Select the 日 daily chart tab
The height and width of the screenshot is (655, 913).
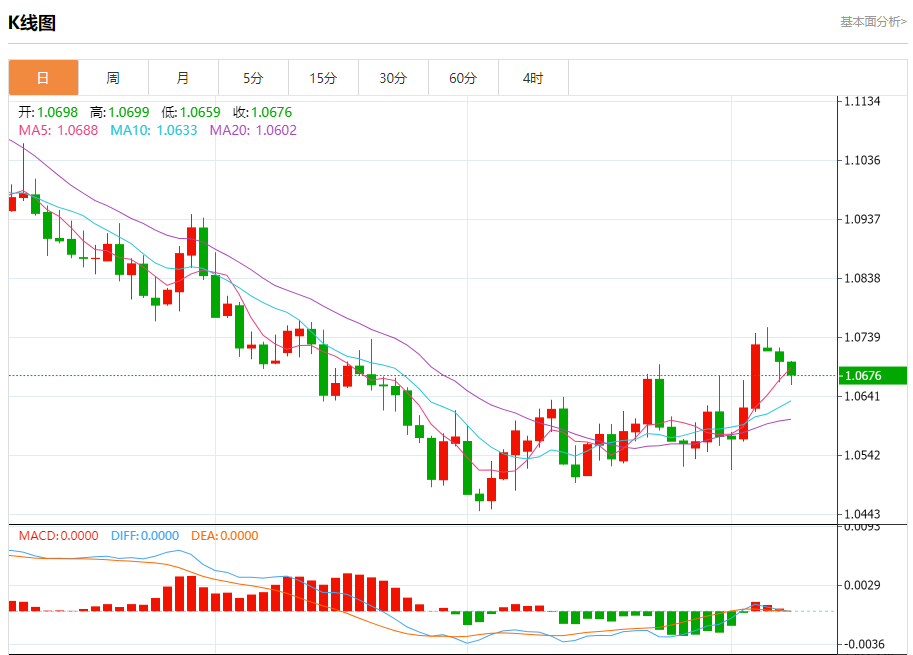coord(43,77)
